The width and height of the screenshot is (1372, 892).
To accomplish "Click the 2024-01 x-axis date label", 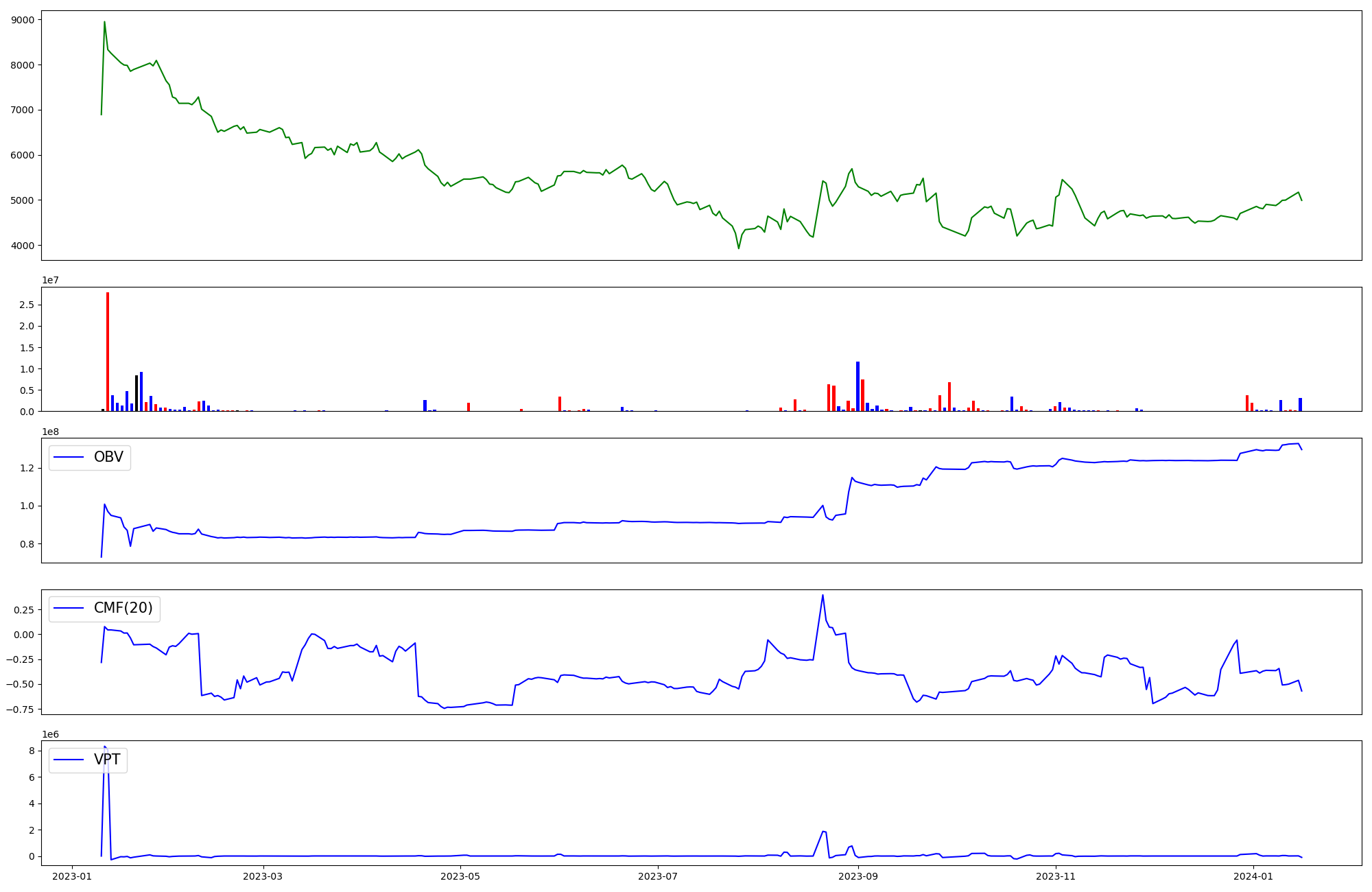I will [x=1253, y=876].
